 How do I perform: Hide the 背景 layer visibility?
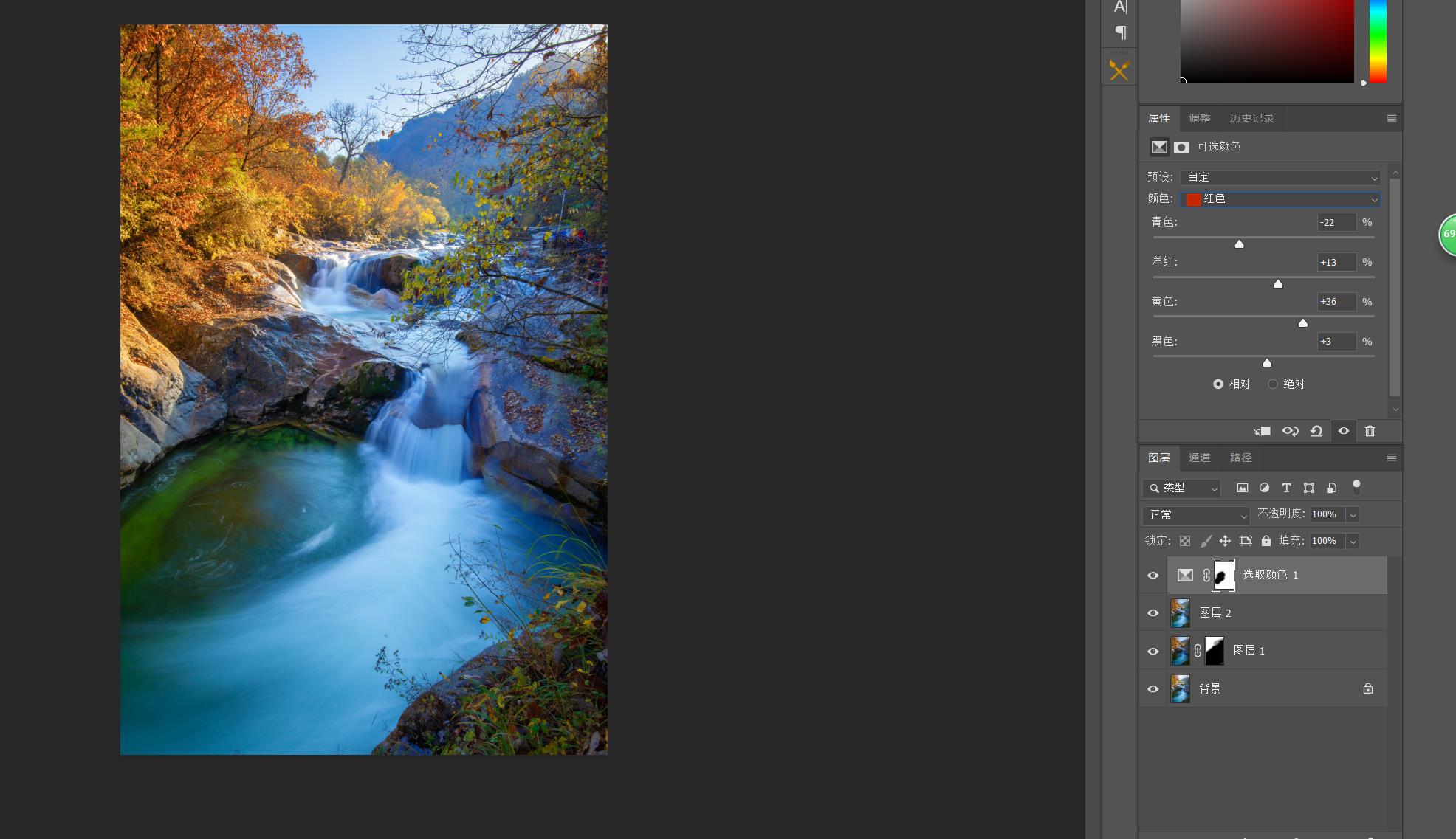(x=1153, y=689)
